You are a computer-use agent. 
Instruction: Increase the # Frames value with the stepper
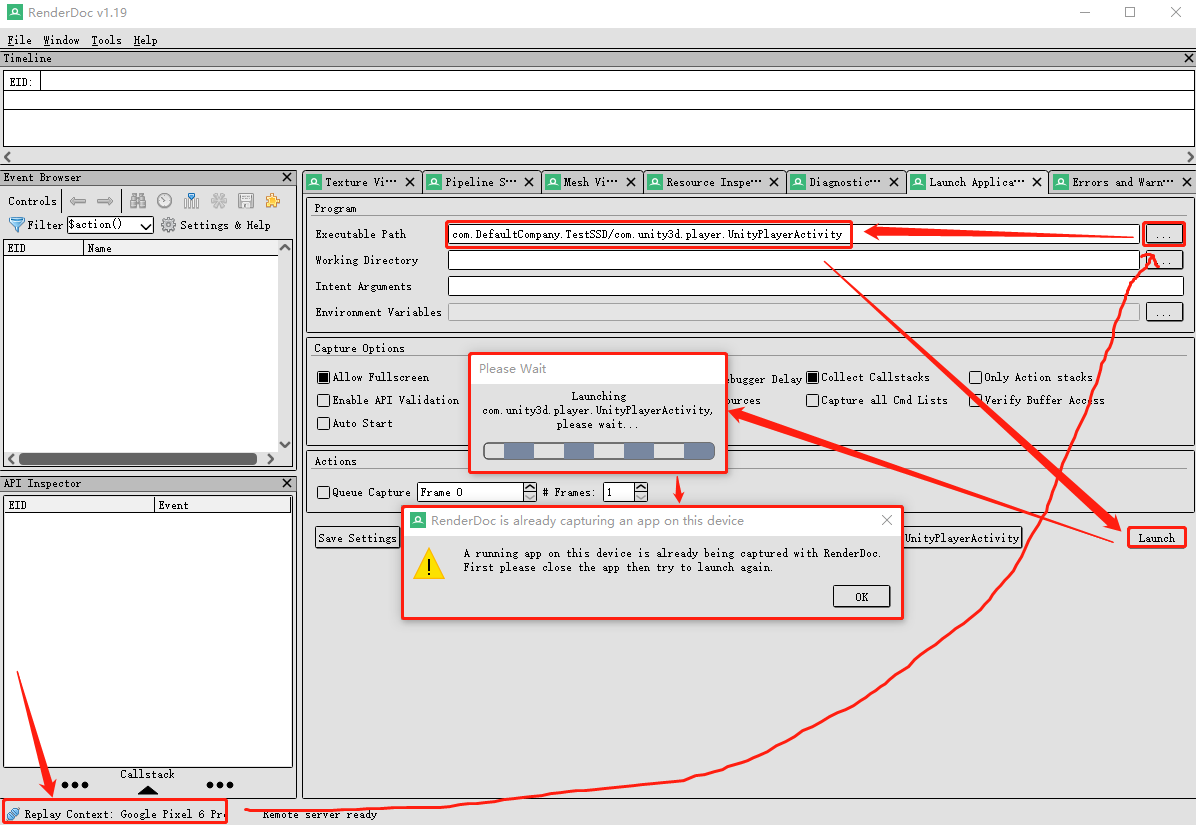click(640, 486)
